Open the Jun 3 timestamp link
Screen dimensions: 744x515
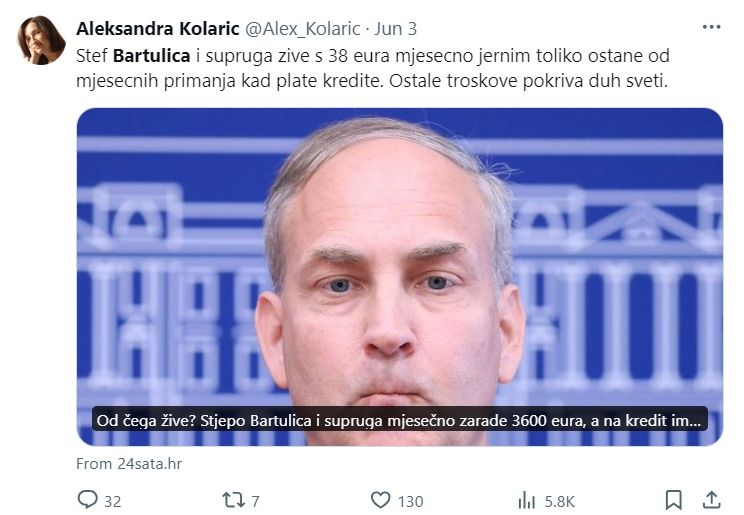(x=396, y=29)
